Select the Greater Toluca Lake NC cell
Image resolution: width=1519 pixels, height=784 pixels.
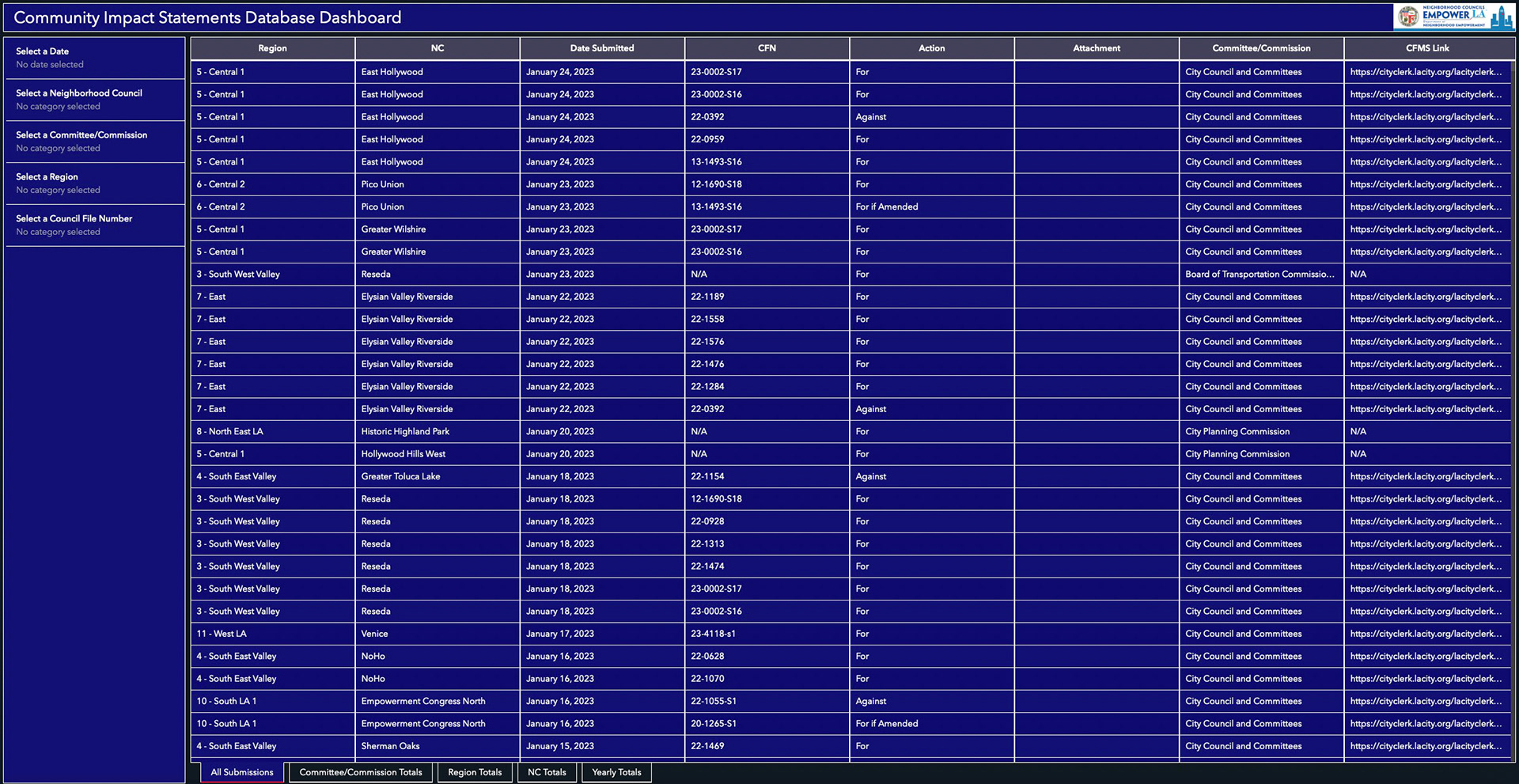coord(438,476)
